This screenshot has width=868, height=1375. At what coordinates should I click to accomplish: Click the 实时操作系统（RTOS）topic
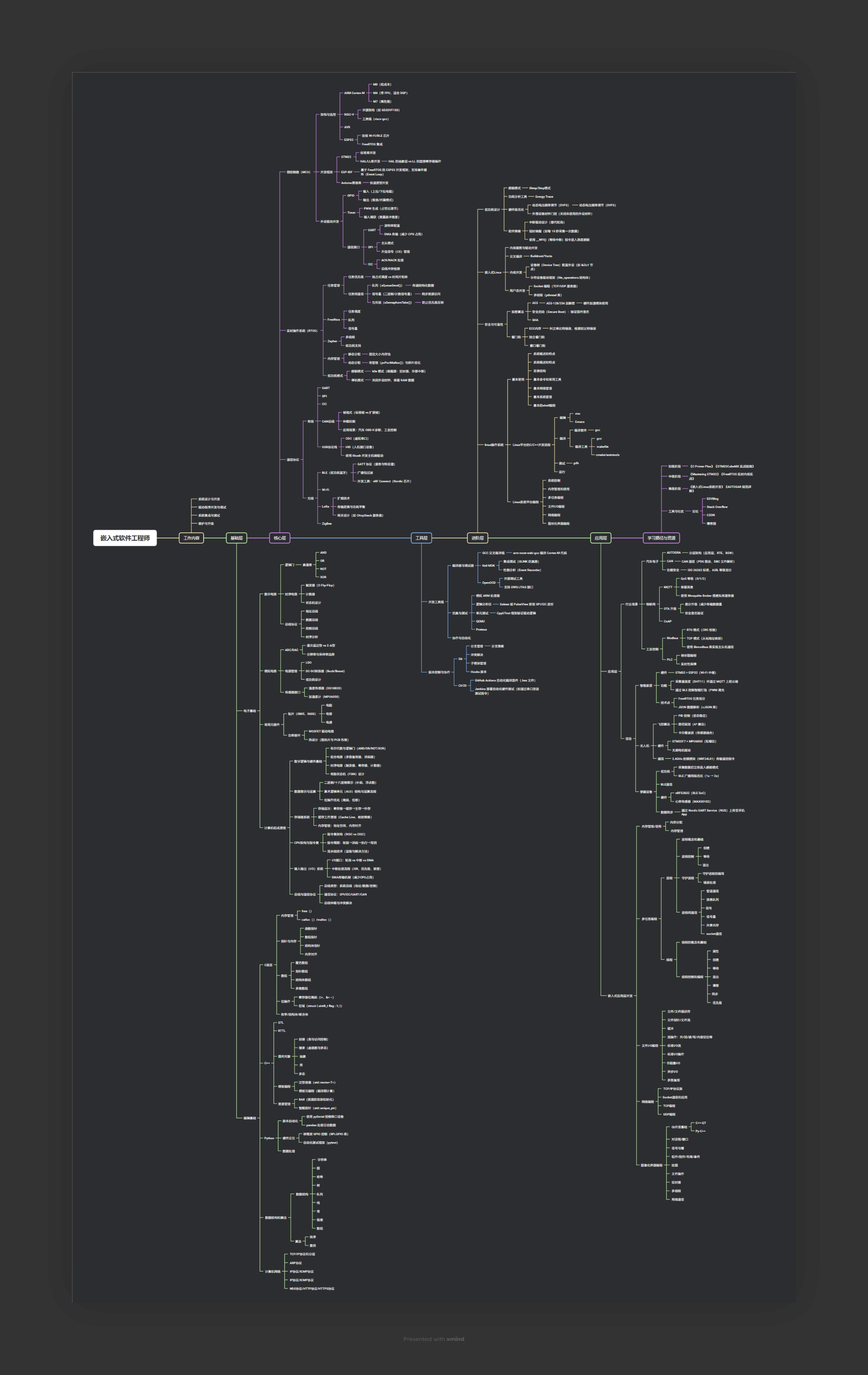point(301,331)
